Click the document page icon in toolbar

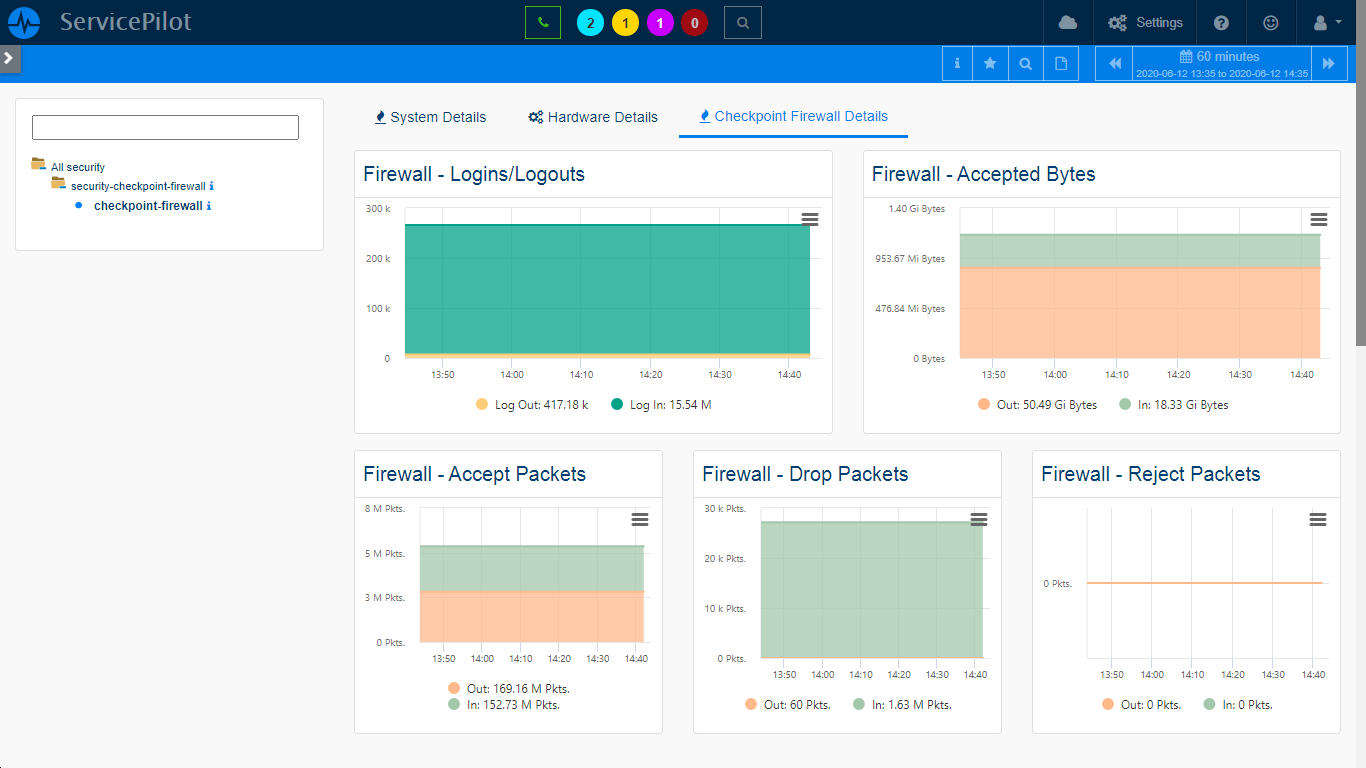(x=1061, y=63)
